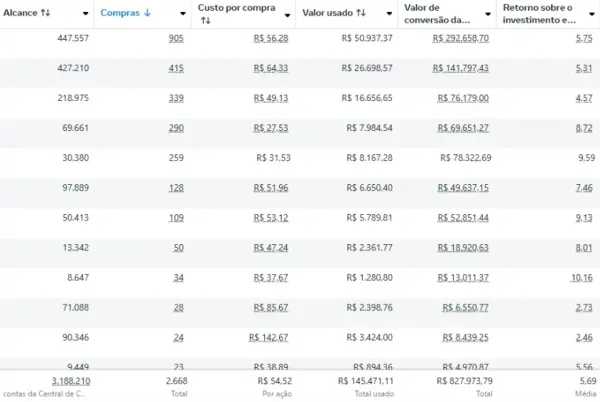Select the reach value 427.210

(73, 68)
